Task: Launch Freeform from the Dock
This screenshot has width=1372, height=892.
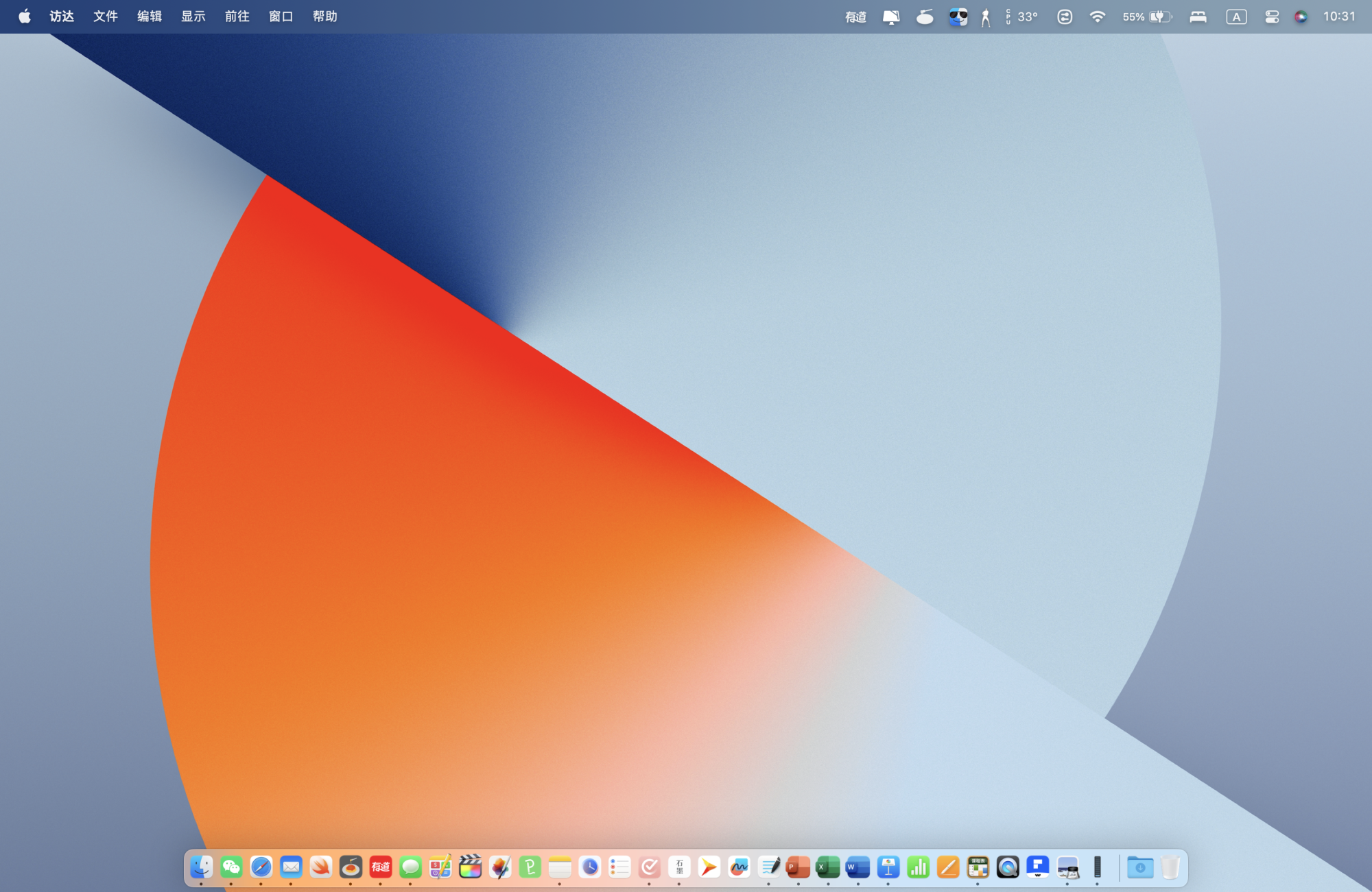Action: 739,867
